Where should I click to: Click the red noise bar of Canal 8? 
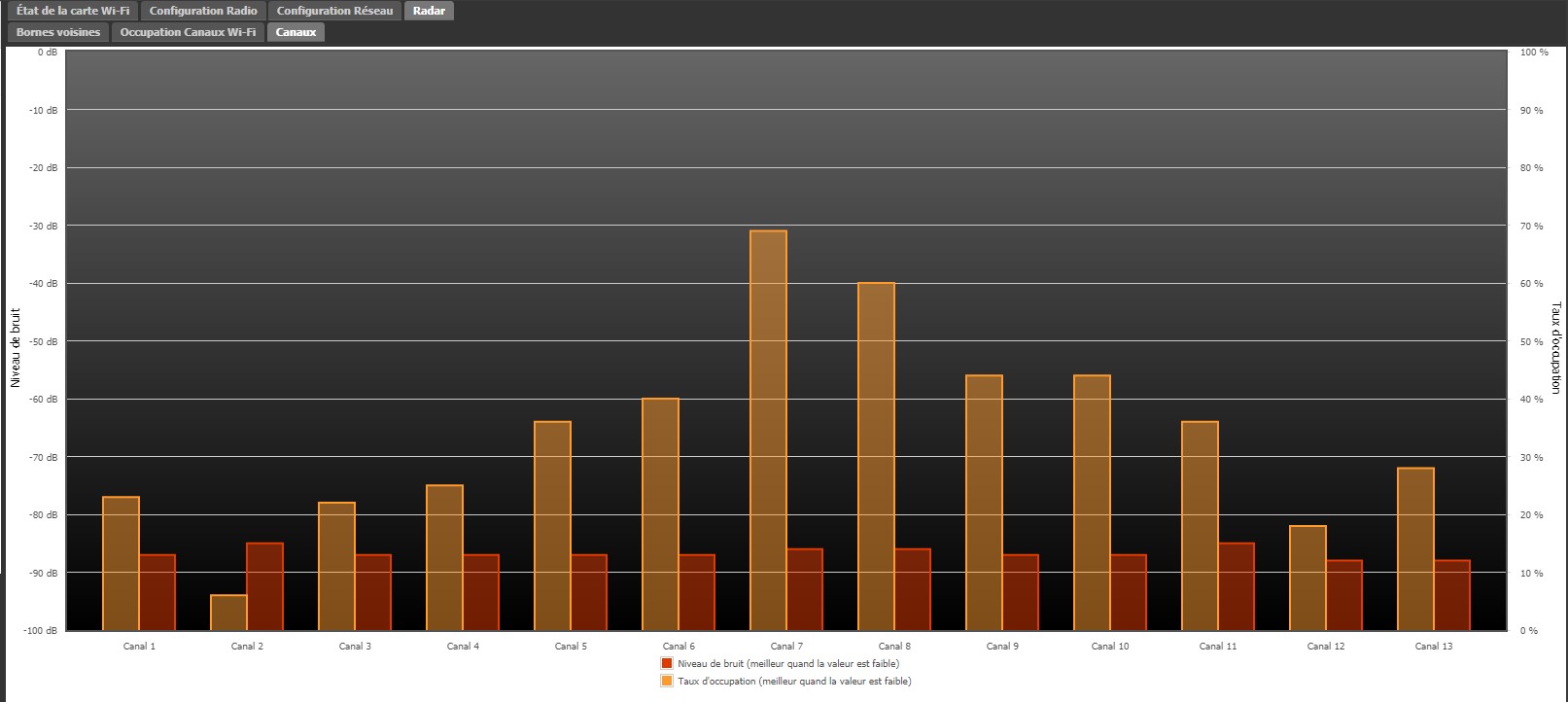click(913, 590)
